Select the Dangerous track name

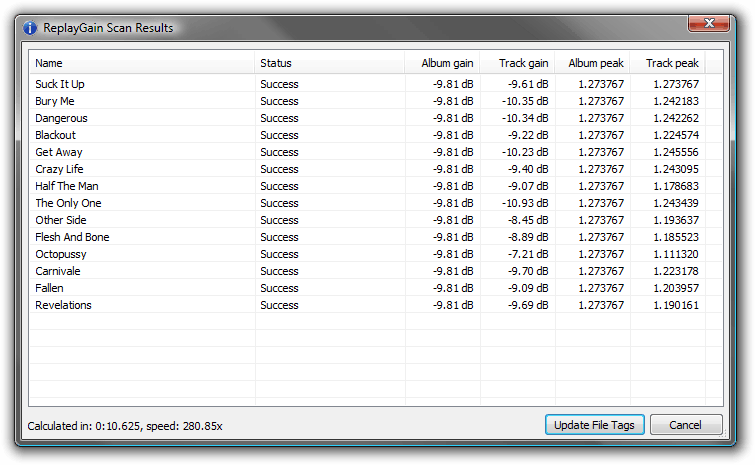[x=61, y=118]
